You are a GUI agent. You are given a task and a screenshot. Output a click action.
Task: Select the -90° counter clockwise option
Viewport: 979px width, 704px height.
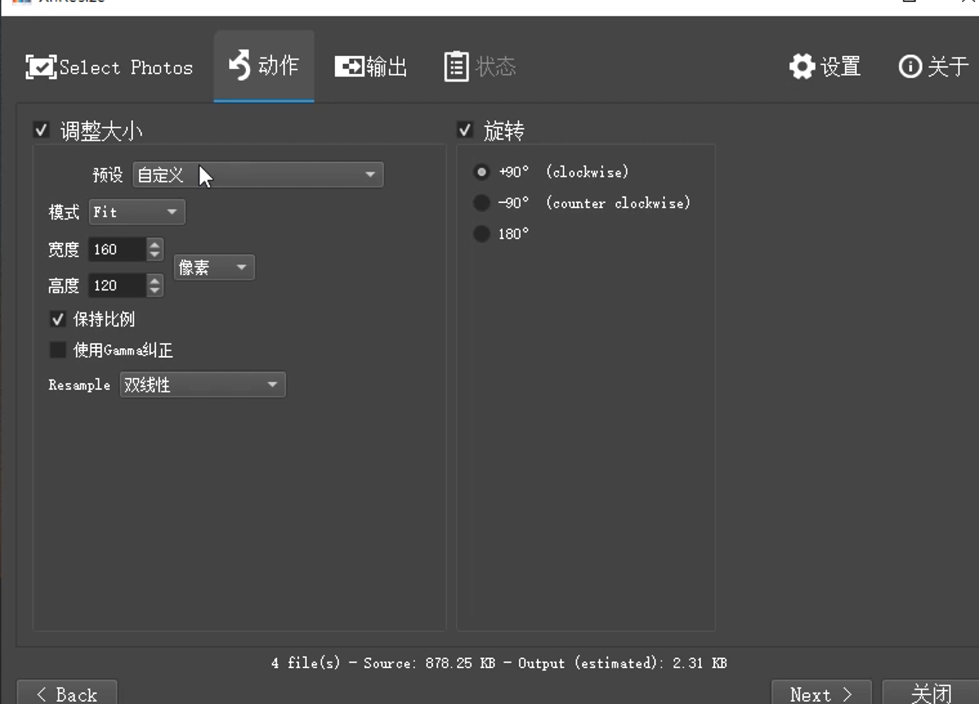(x=482, y=203)
